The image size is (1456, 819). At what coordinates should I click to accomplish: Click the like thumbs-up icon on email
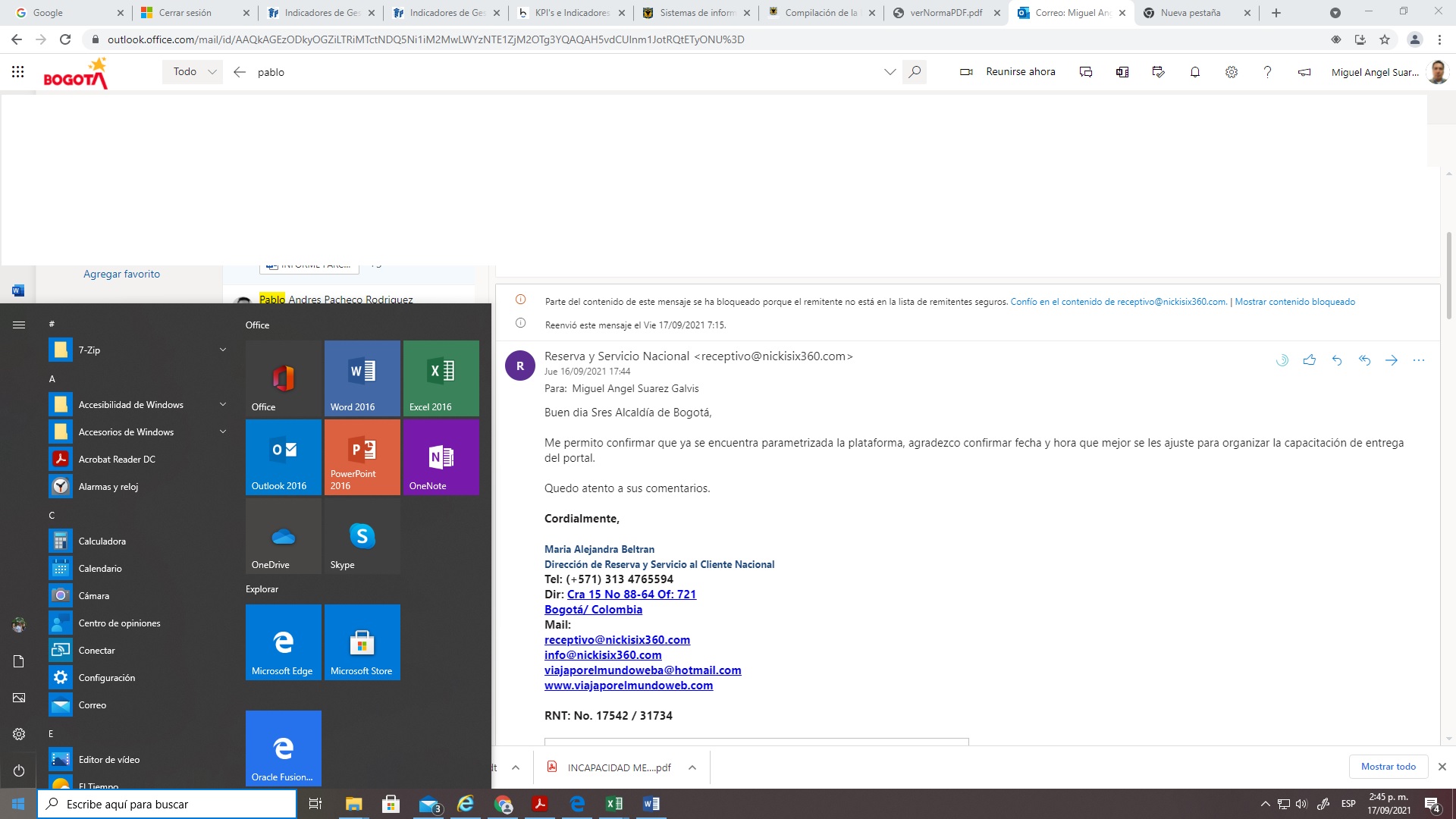coord(1309,360)
